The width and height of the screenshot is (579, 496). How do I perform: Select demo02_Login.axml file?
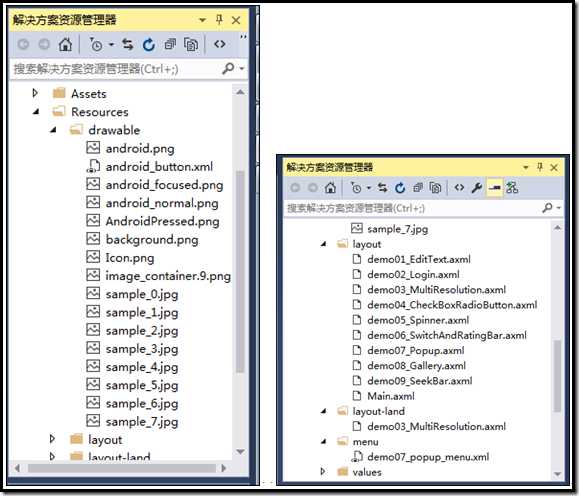(x=413, y=274)
